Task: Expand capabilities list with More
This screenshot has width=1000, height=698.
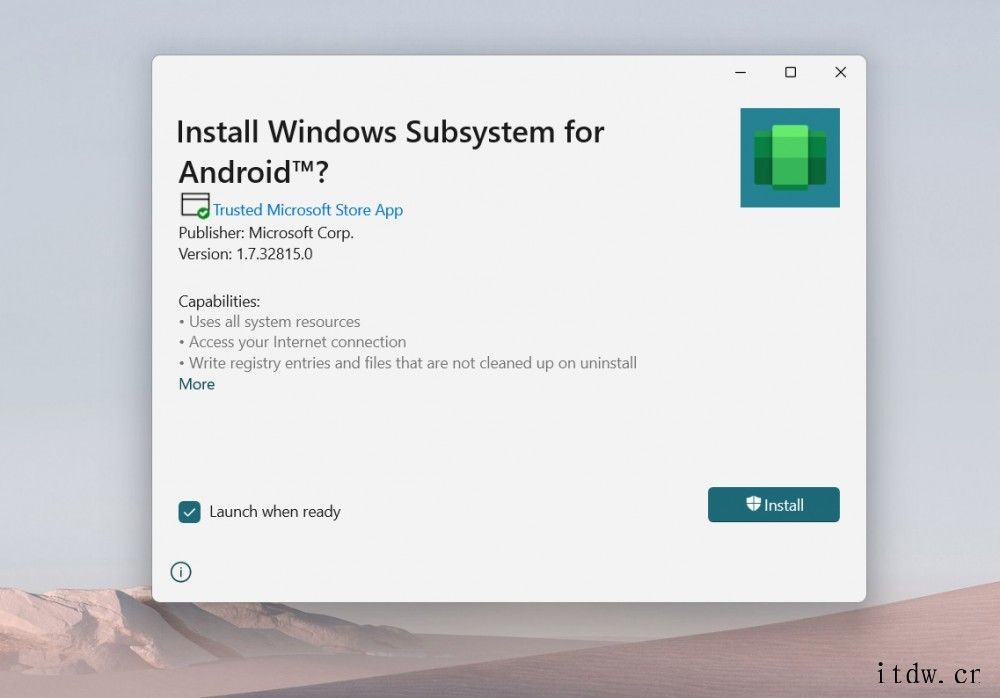Action: 196,384
